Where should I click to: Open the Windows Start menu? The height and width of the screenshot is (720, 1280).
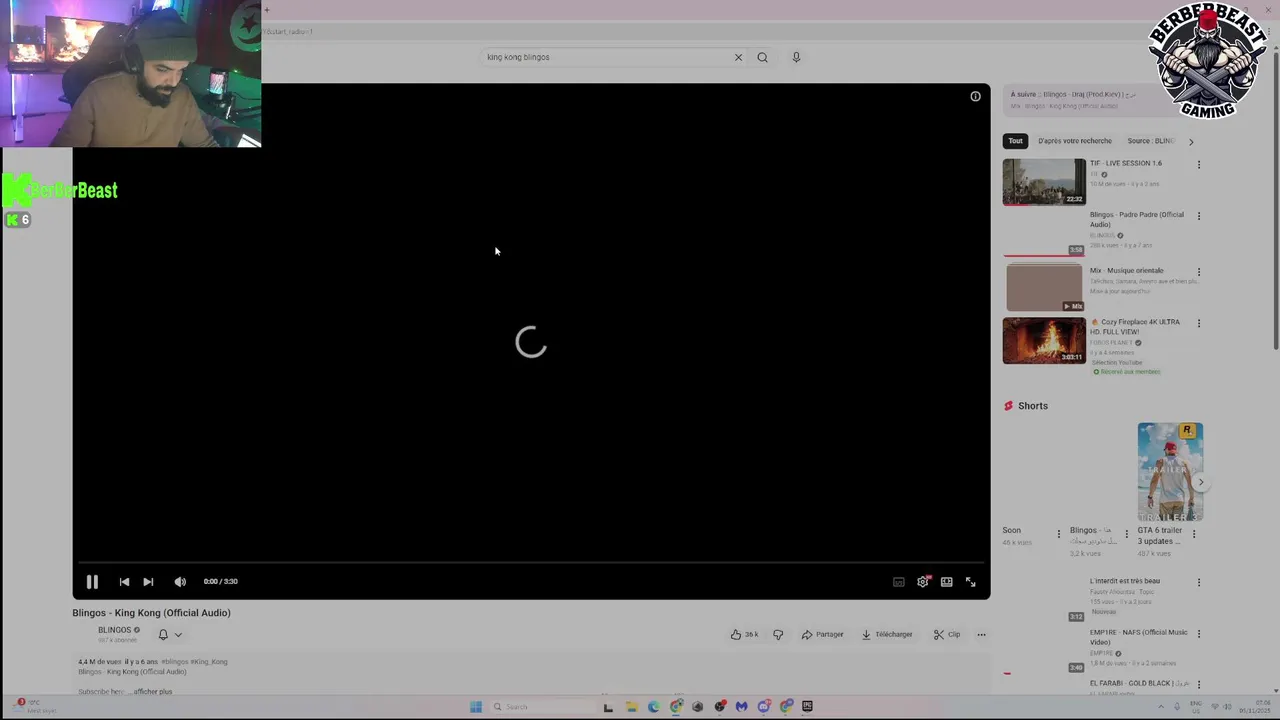(x=476, y=707)
